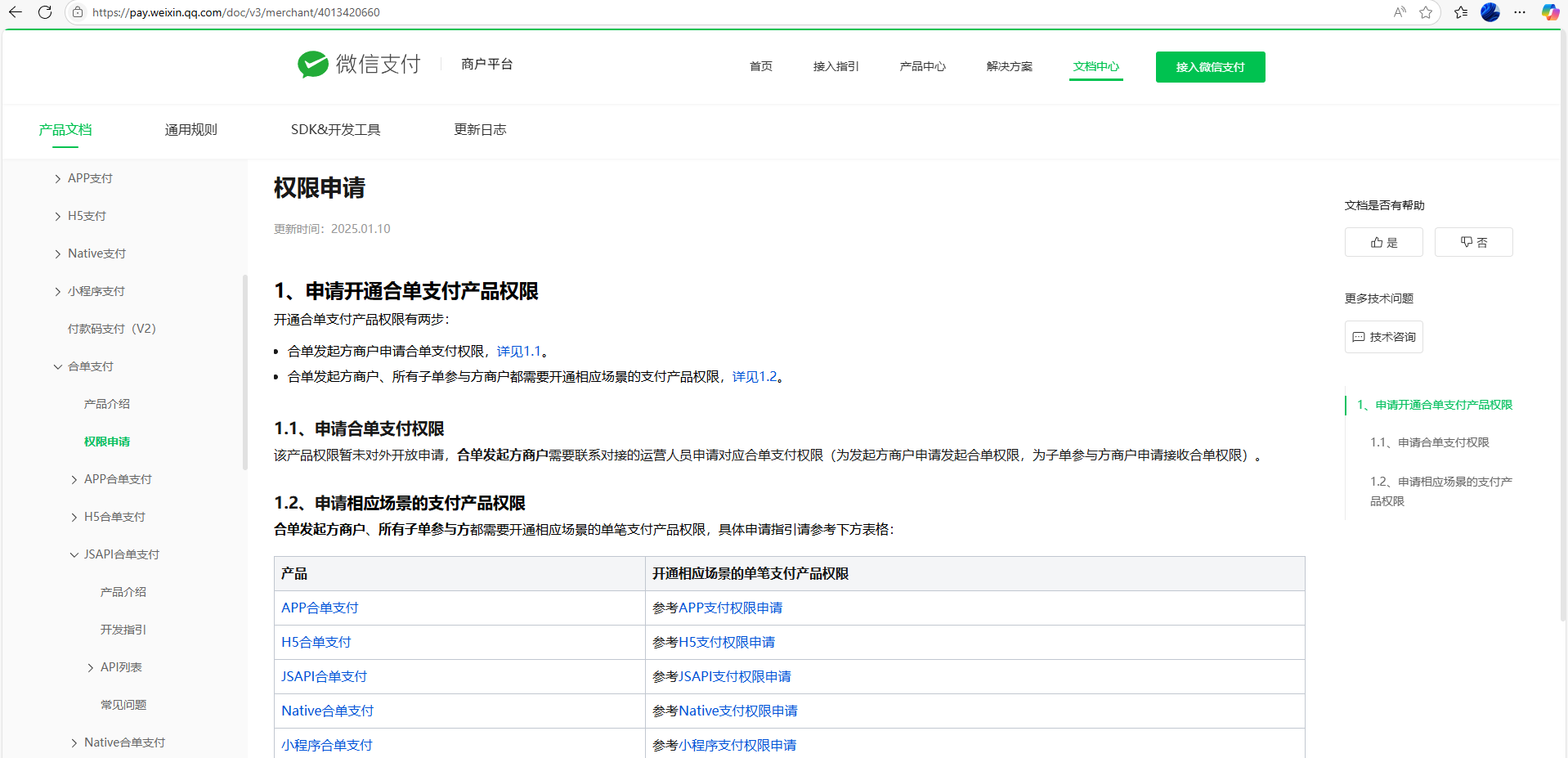
Task: Switch to the 更新日志 tab
Action: (x=480, y=129)
